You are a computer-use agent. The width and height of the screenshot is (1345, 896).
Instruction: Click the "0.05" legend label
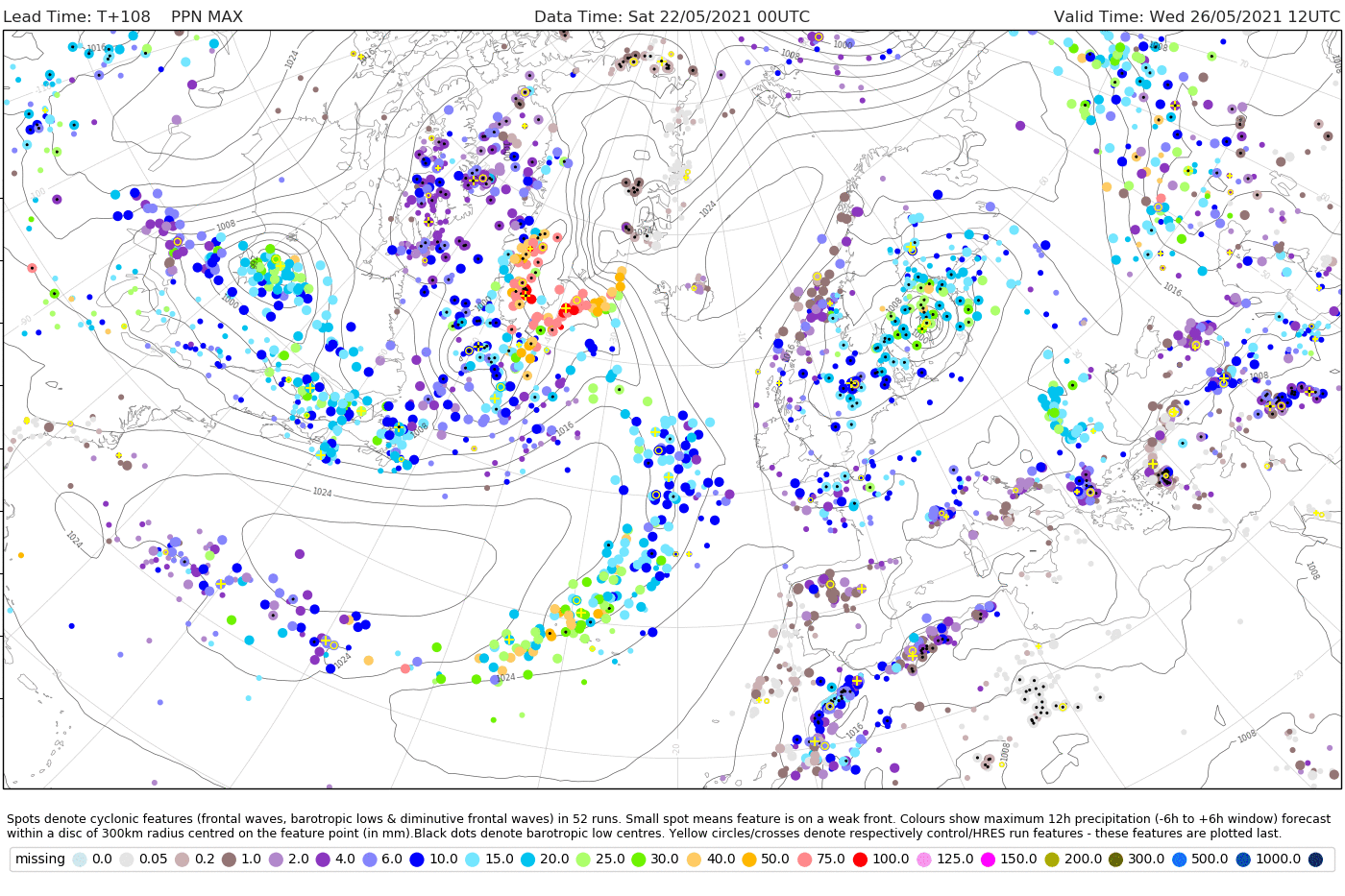pyautogui.click(x=153, y=860)
